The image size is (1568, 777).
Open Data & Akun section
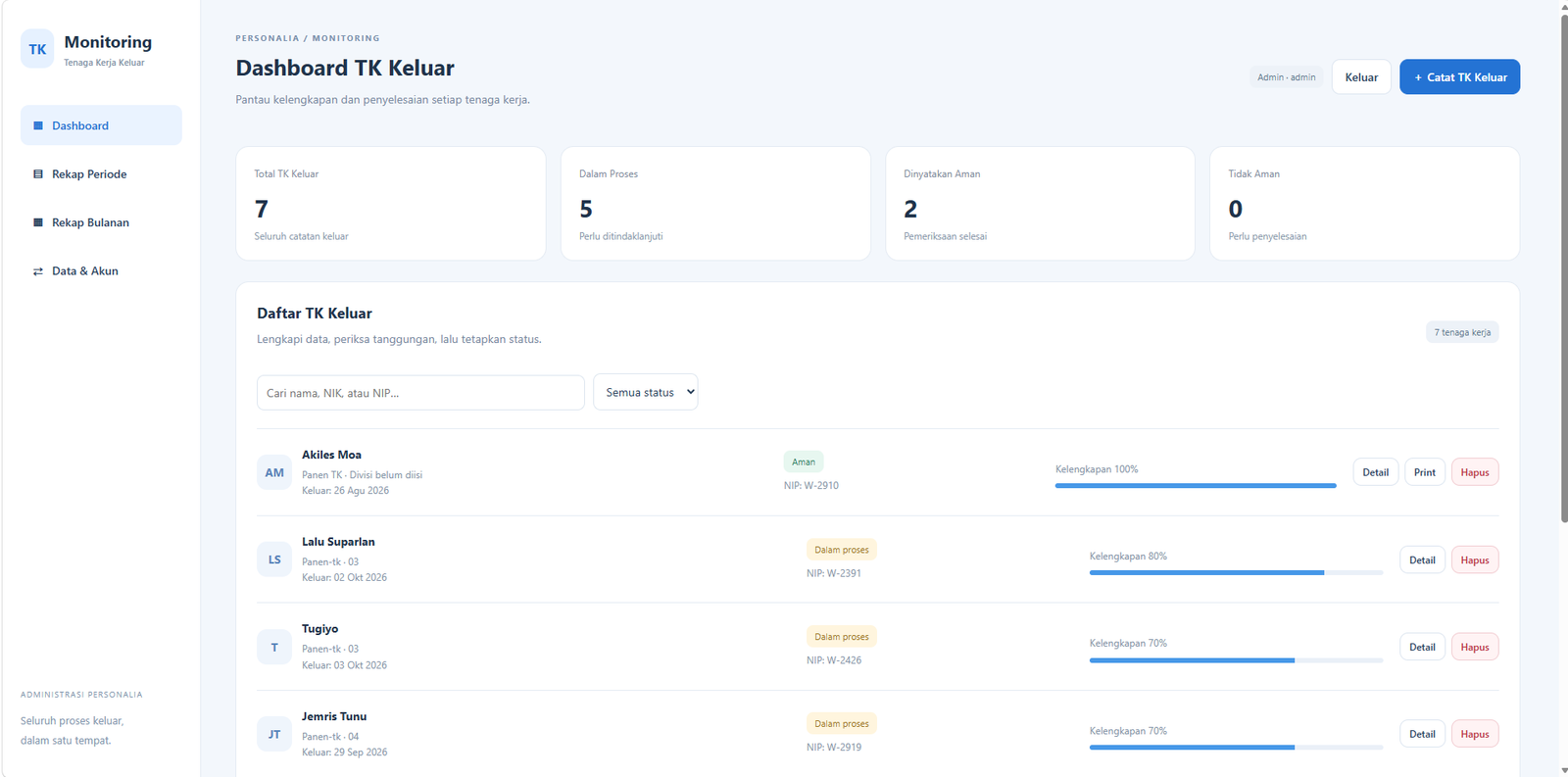(x=101, y=271)
